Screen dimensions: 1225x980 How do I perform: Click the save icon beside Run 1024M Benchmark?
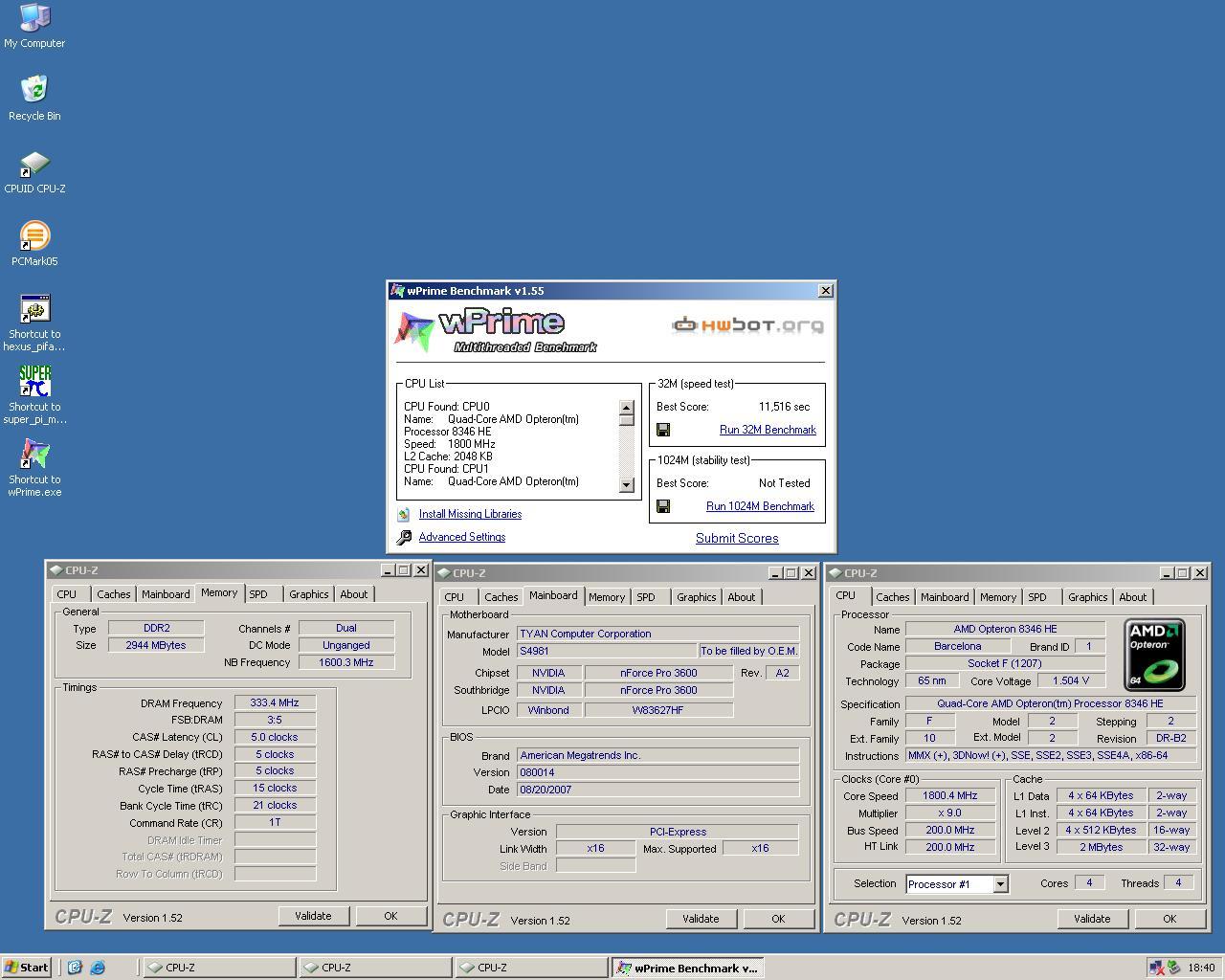[x=663, y=506]
